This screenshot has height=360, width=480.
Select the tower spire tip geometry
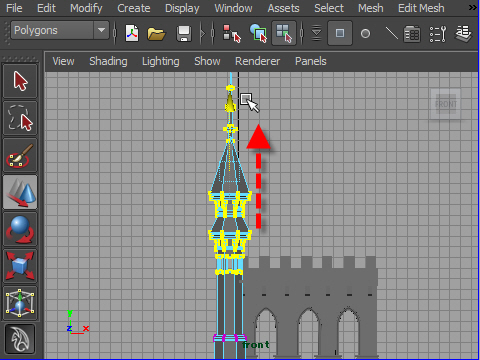[x=230, y=103]
